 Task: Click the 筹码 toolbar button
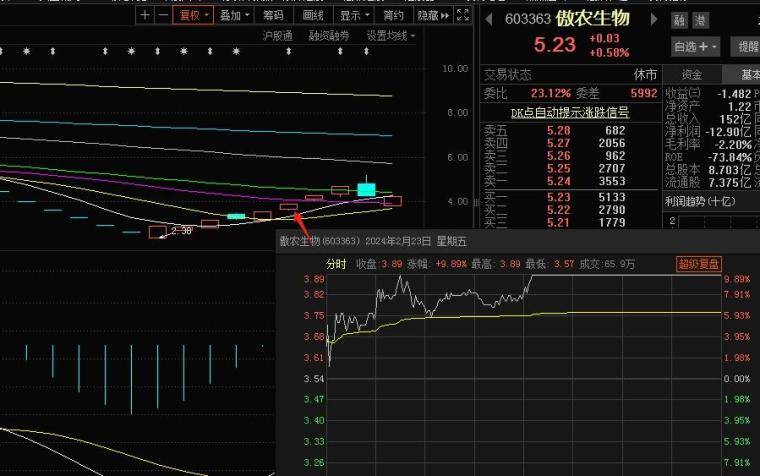click(273, 16)
